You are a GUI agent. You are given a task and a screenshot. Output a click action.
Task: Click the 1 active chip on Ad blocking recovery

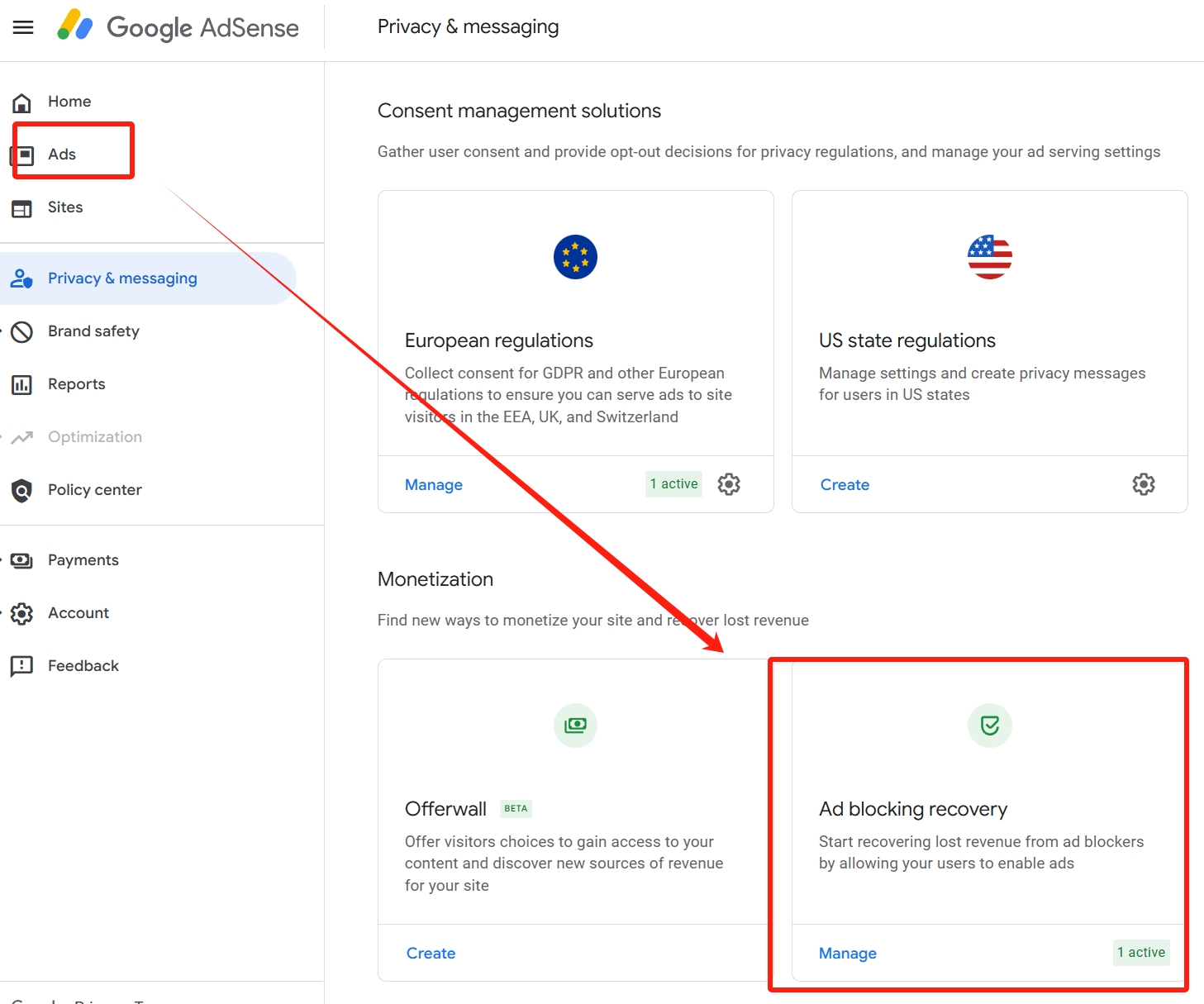pyautogui.click(x=1140, y=952)
